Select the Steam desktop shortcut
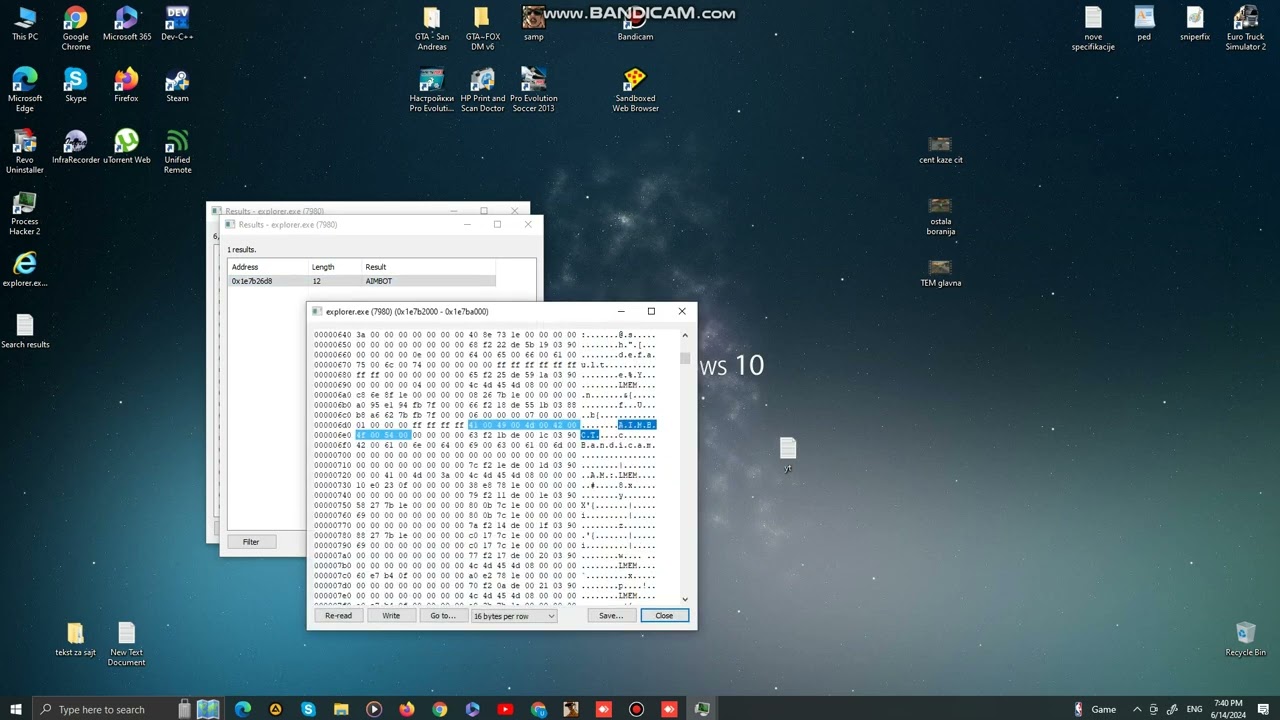This screenshot has width=1280, height=720. pos(177,85)
